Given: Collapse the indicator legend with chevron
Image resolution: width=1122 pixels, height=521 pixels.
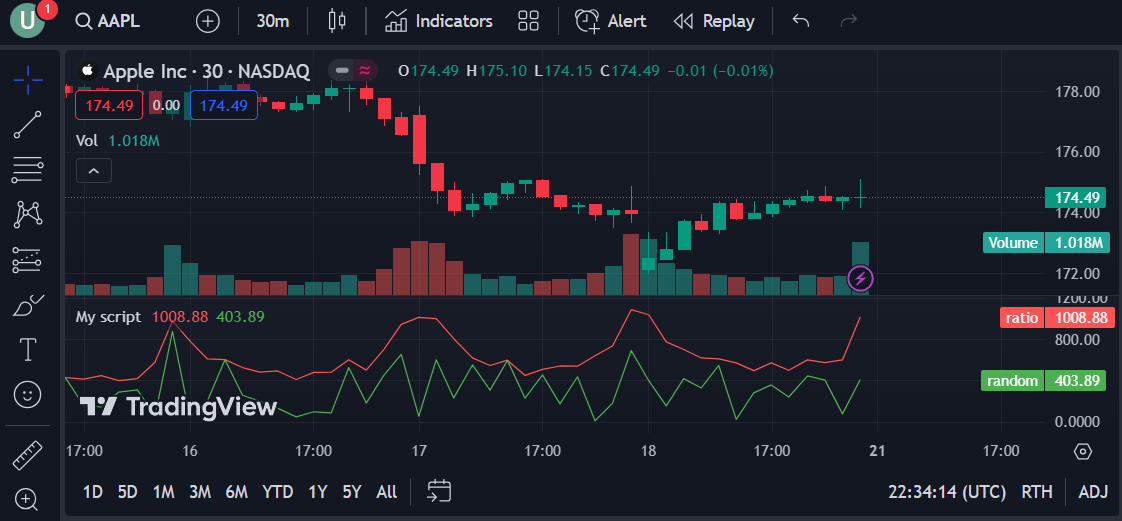Looking at the screenshot, I should click(x=94, y=171).
